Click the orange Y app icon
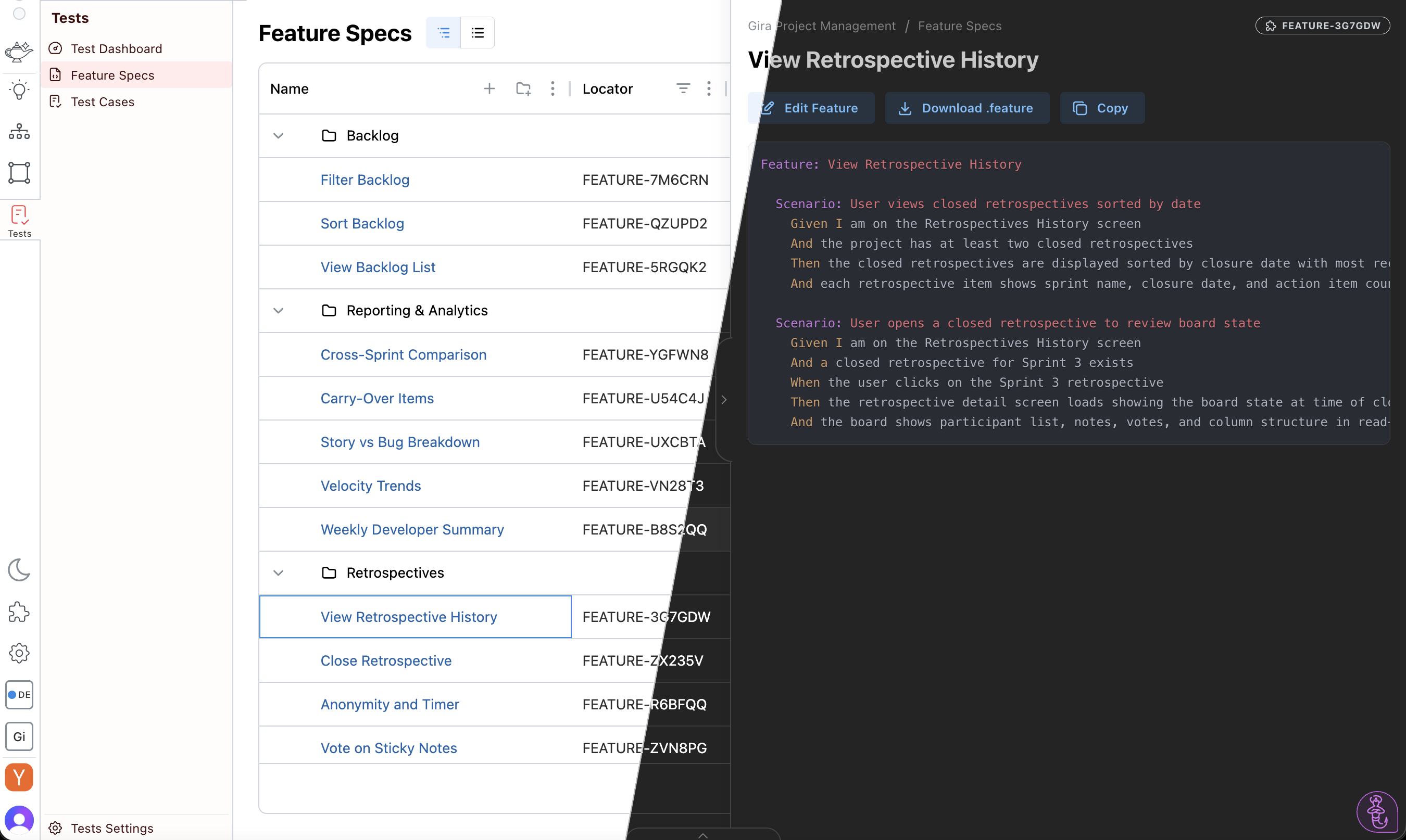The height and width of the screenshot is (840, 1406). click(19, 778)
